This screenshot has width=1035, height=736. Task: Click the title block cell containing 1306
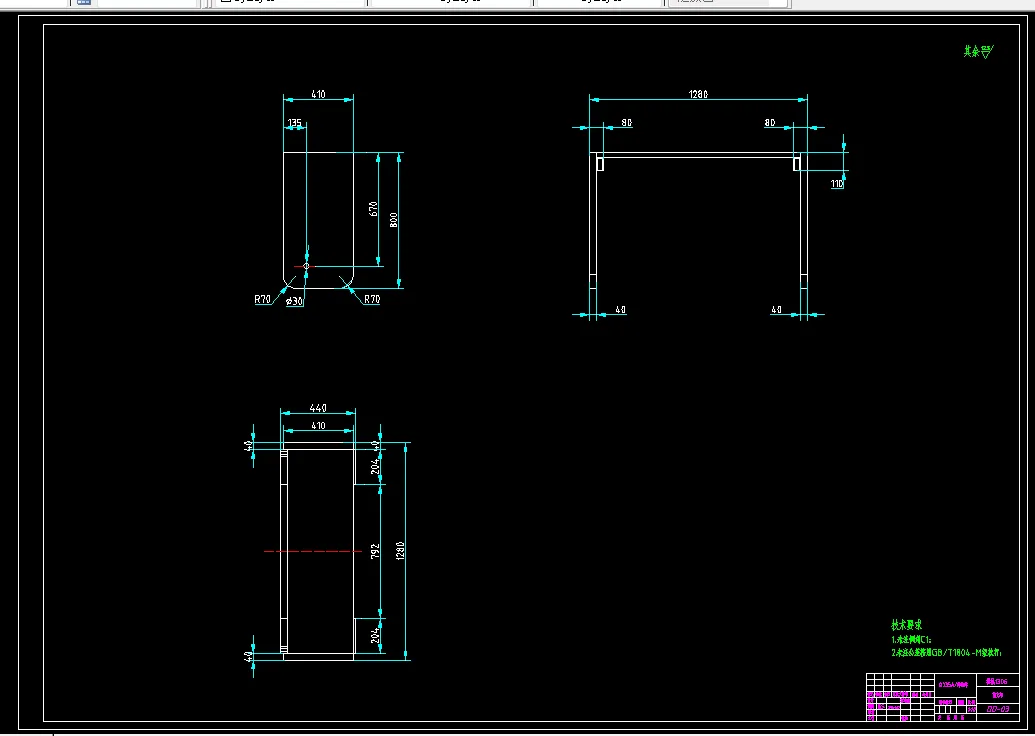[997, 681]
